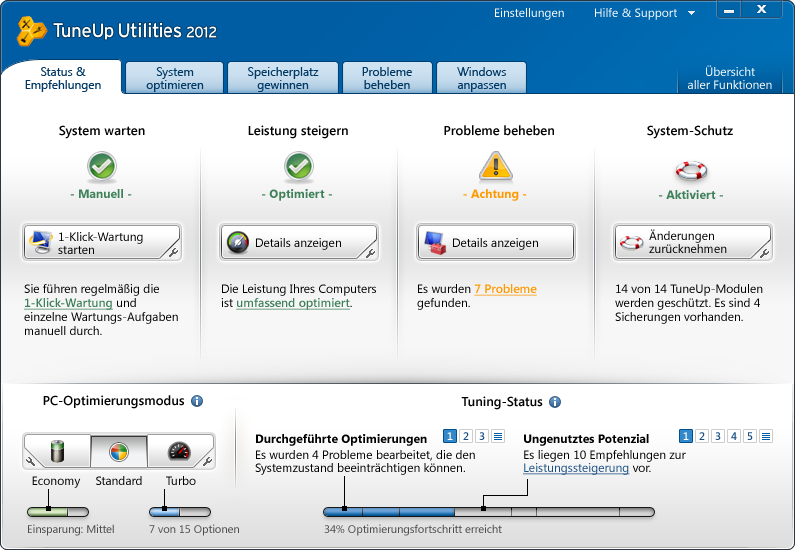Click Details anzeigen under Probleme beheben

coord(495,243)
